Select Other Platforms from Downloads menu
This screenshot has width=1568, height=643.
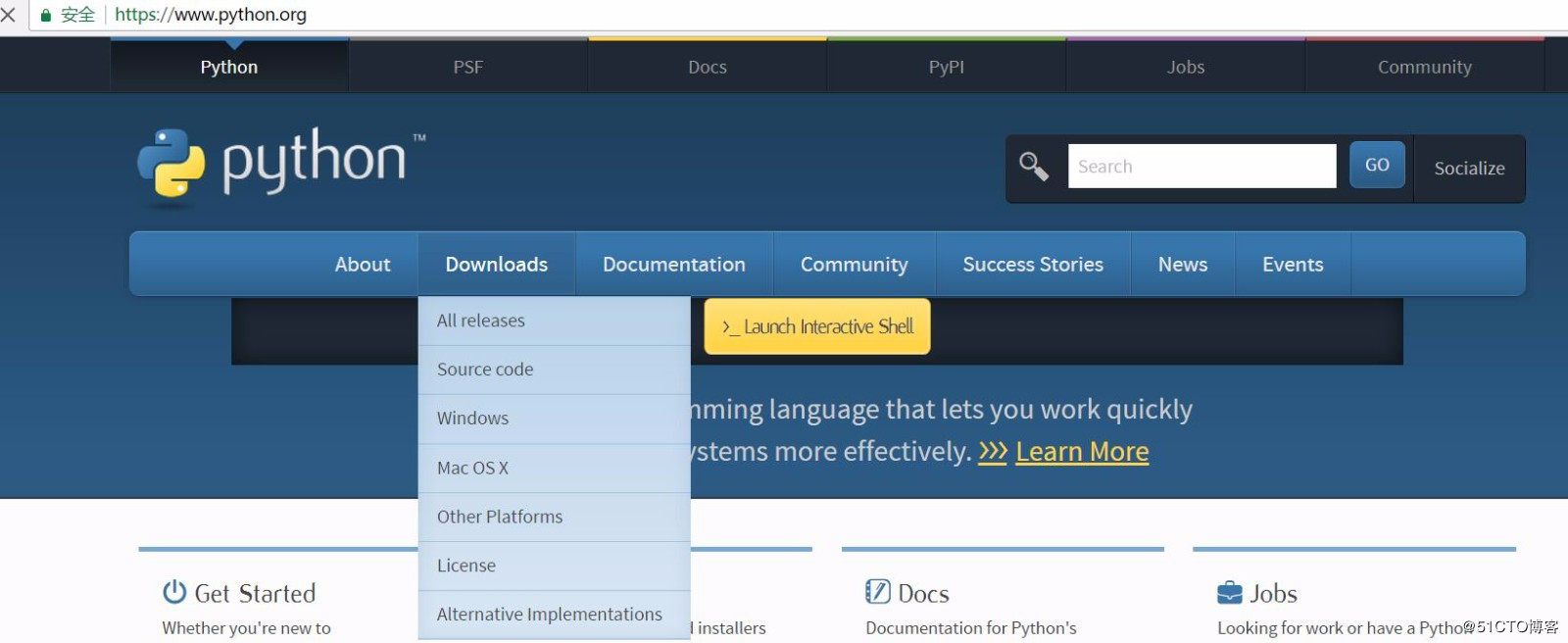pos(555,517)
